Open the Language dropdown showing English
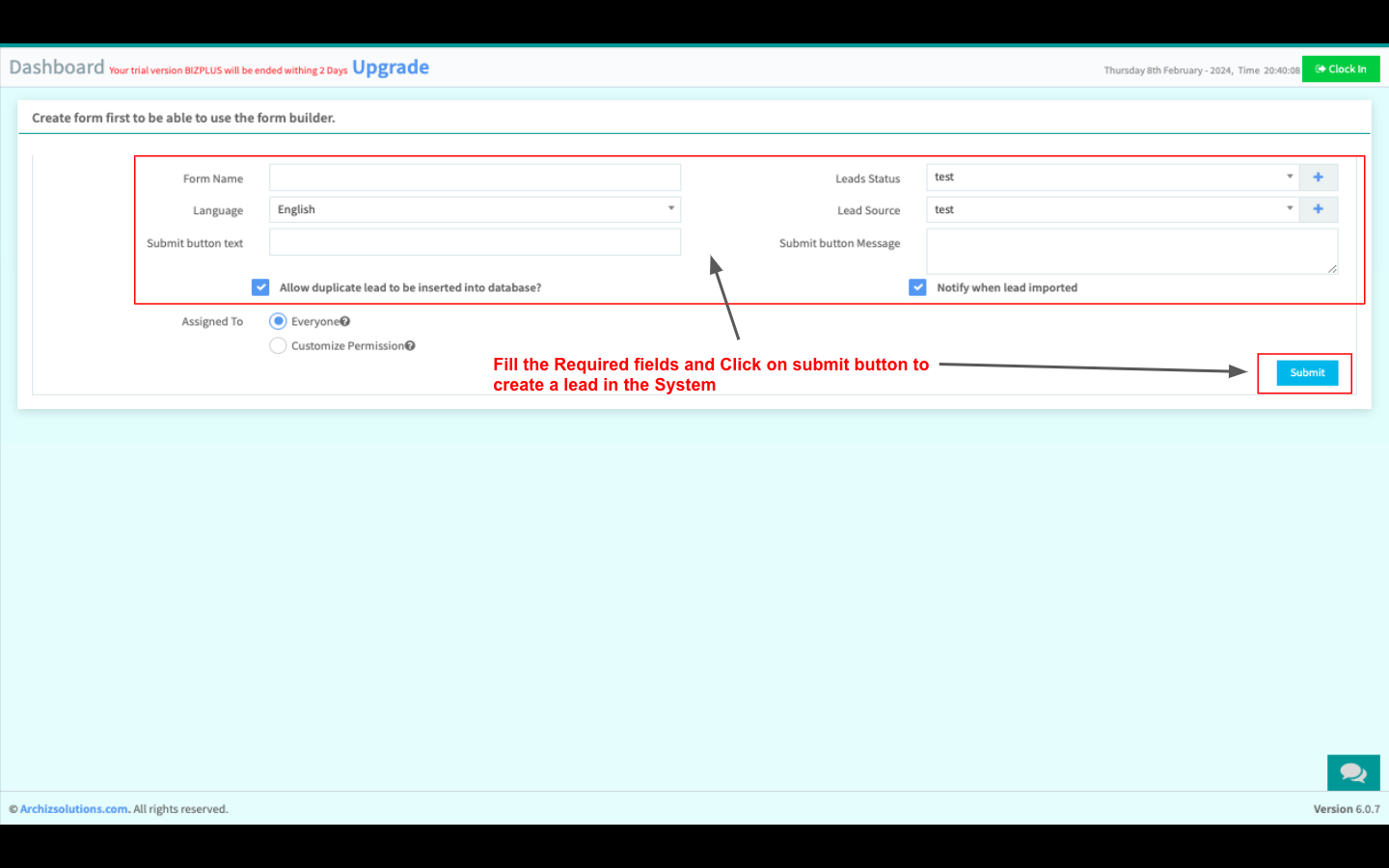The height and width of the screenshot is (868, 1389). (x=475, y=209)
